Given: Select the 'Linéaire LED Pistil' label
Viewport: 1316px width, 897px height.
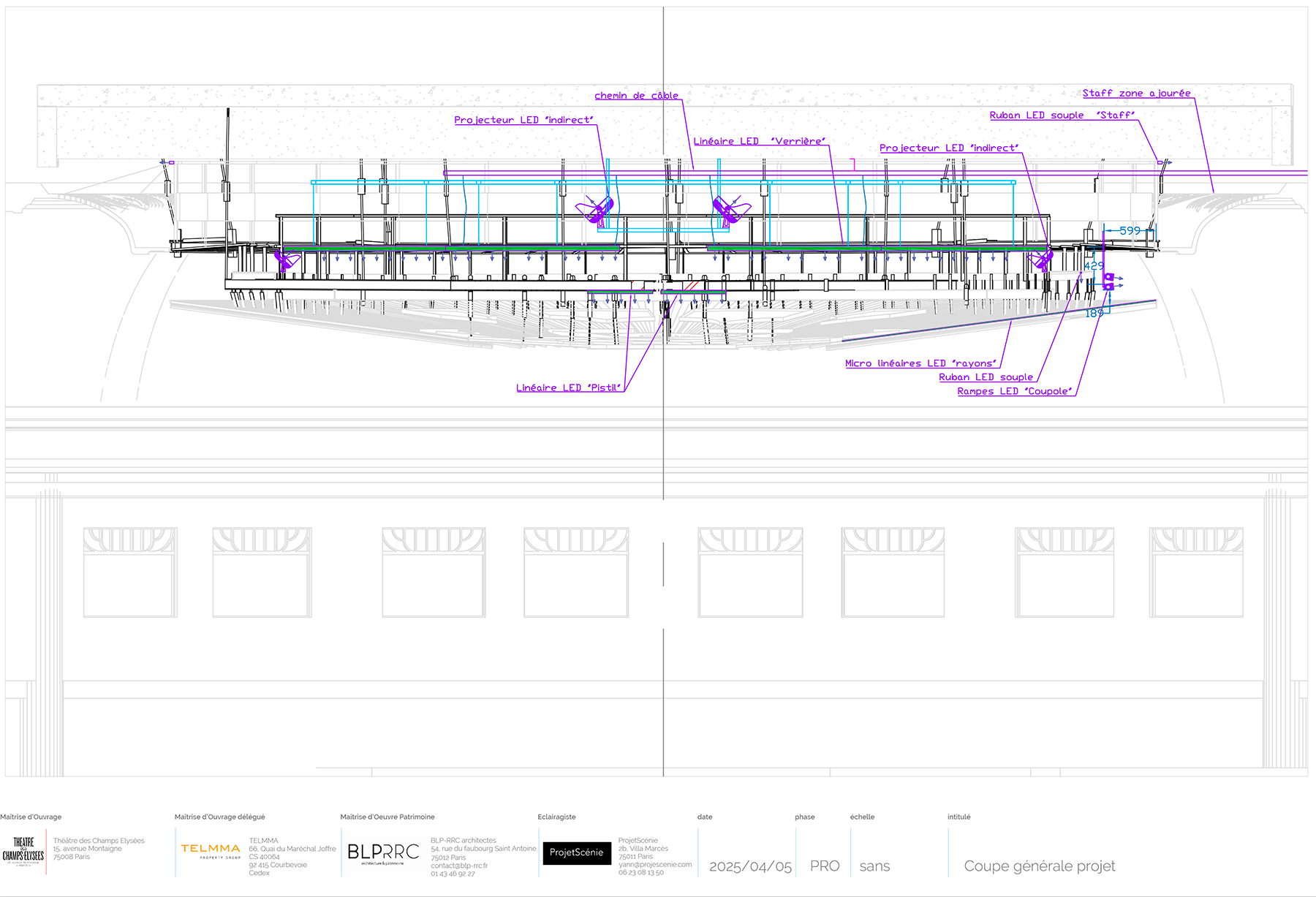Looking at the screenshot, I should (x=568, y=388).
